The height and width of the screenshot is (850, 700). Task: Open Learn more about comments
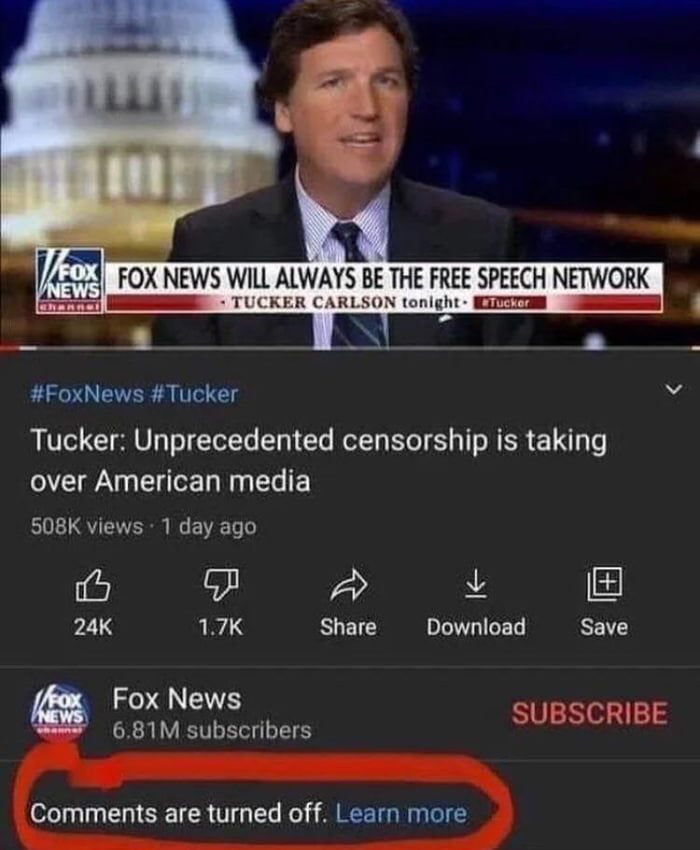click(x=401, y=813)
